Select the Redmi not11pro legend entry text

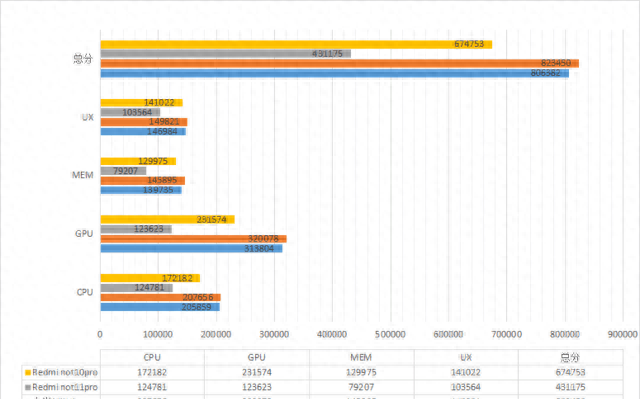pyautogui.click(x=65, y=387)
